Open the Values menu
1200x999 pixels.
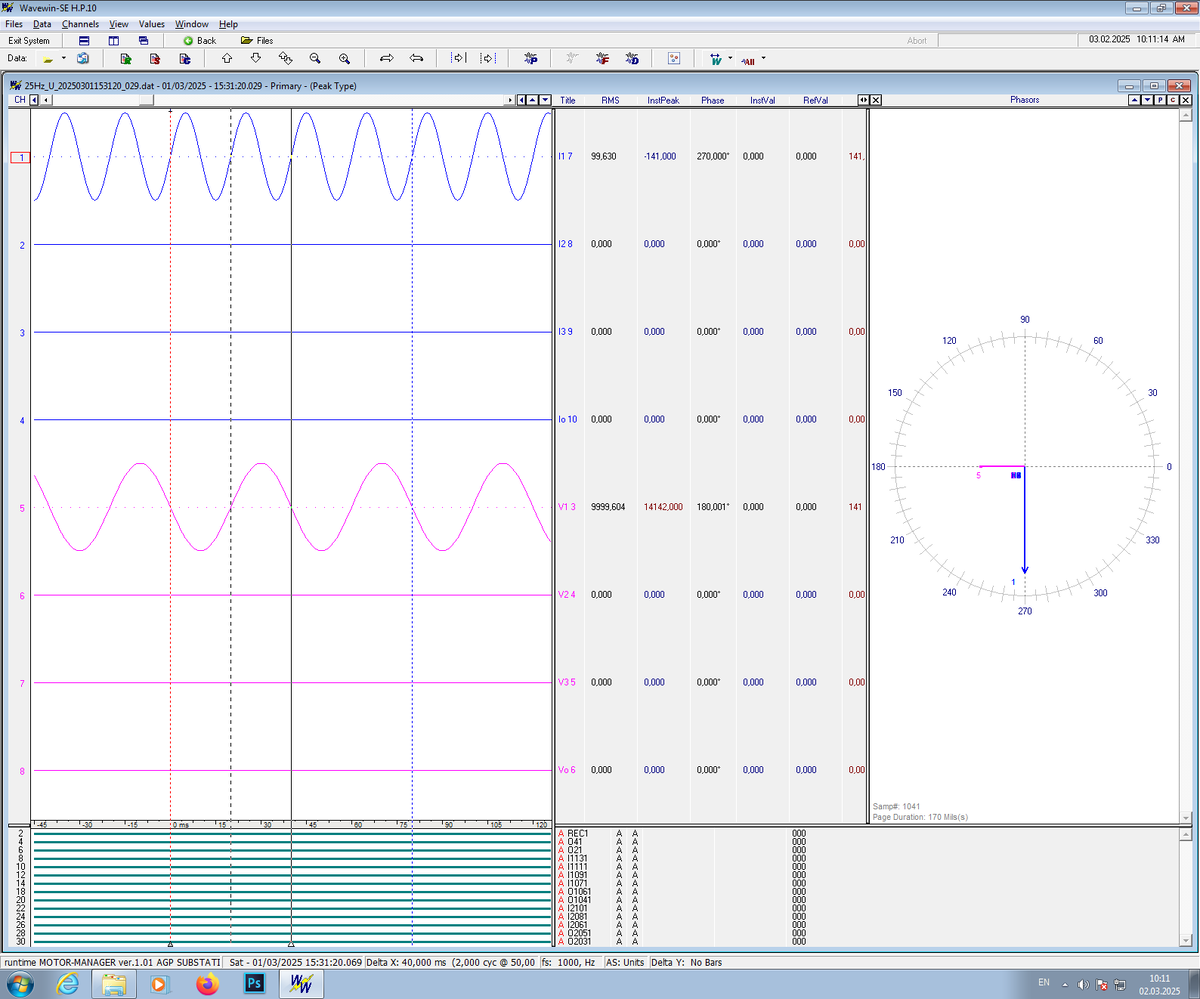pos(151,24)
